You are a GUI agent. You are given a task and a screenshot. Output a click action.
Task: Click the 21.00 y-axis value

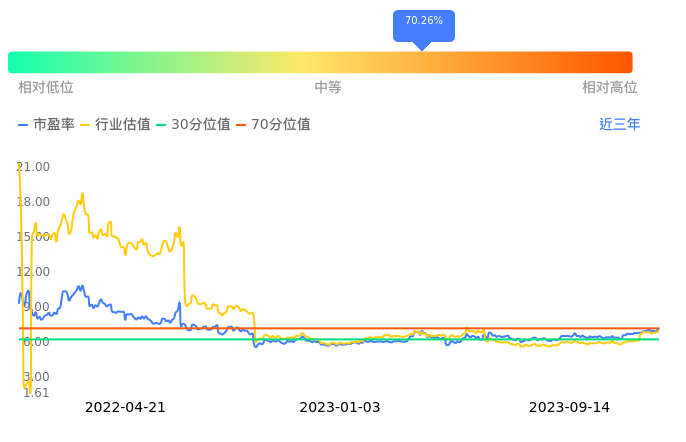coord(34,167)
